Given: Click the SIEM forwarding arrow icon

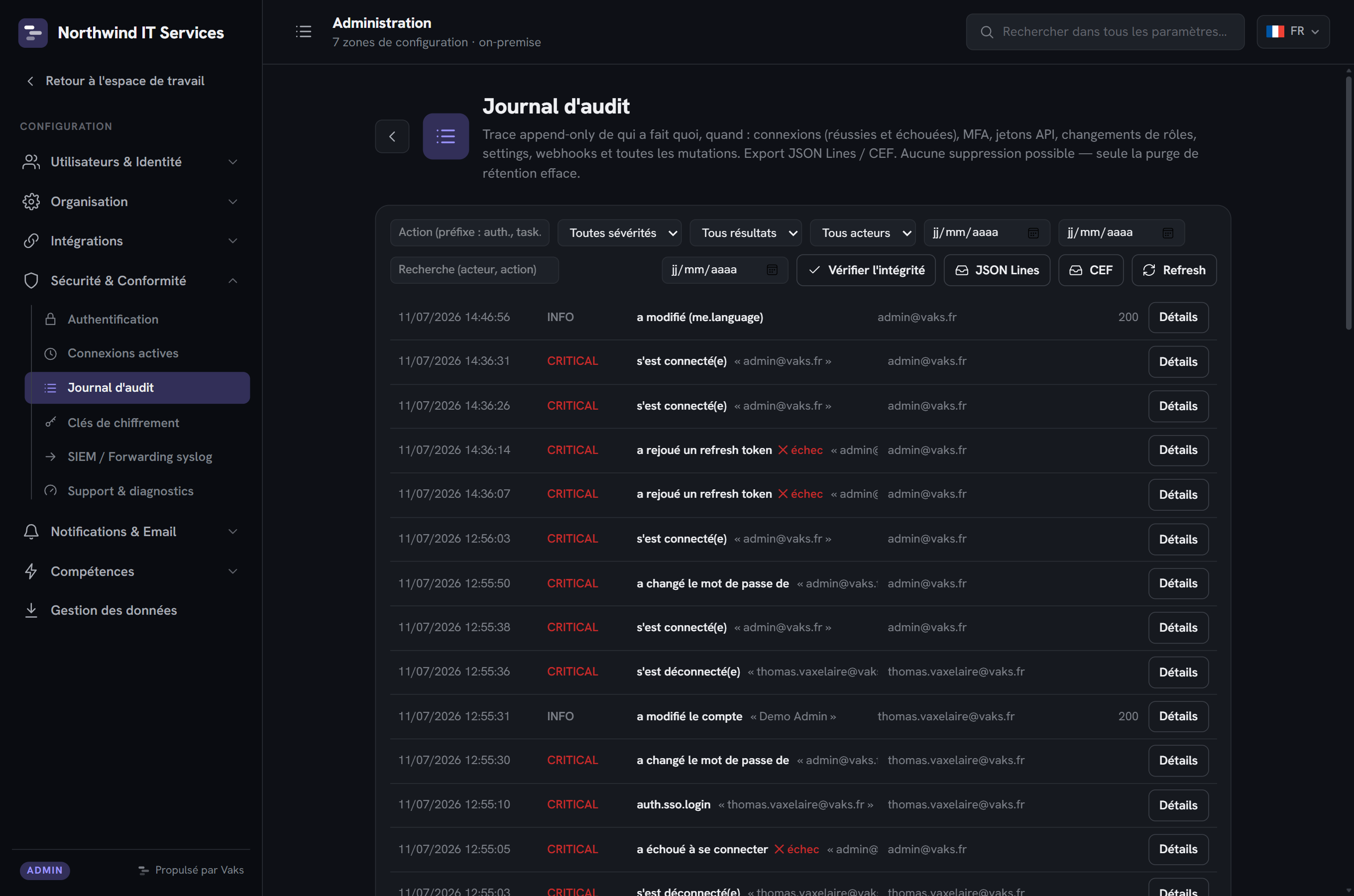Looking at the screenshot, I should [50, 456].
